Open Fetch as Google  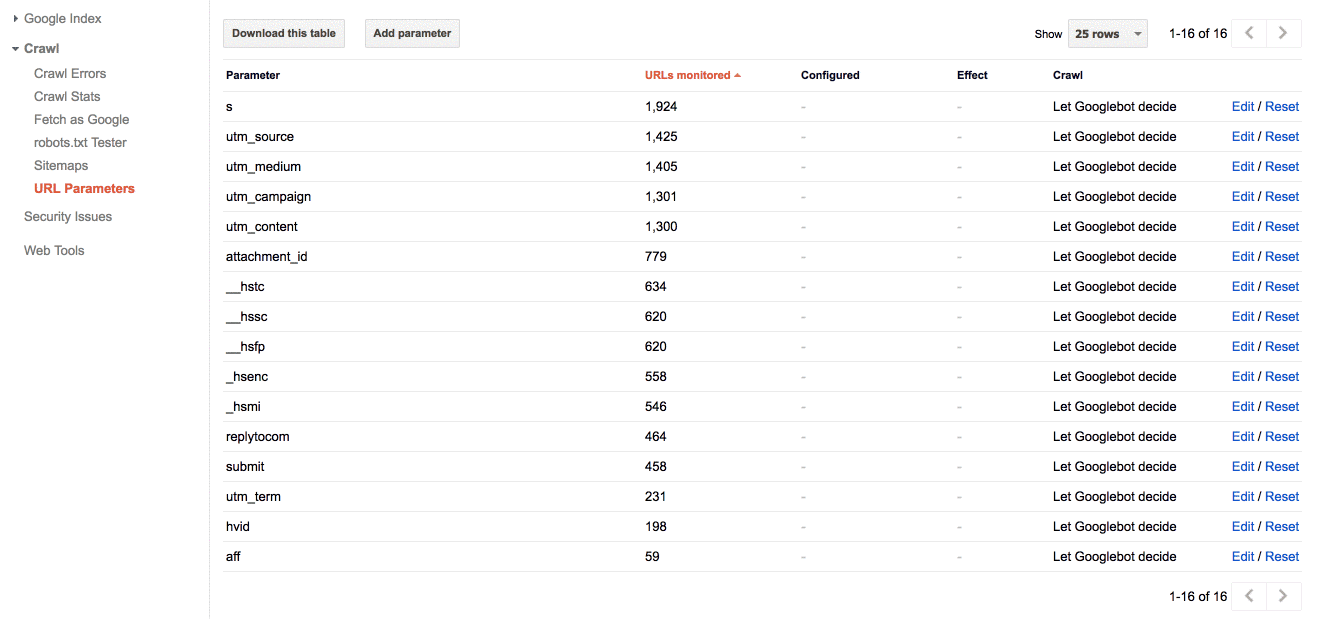[82, 119]
